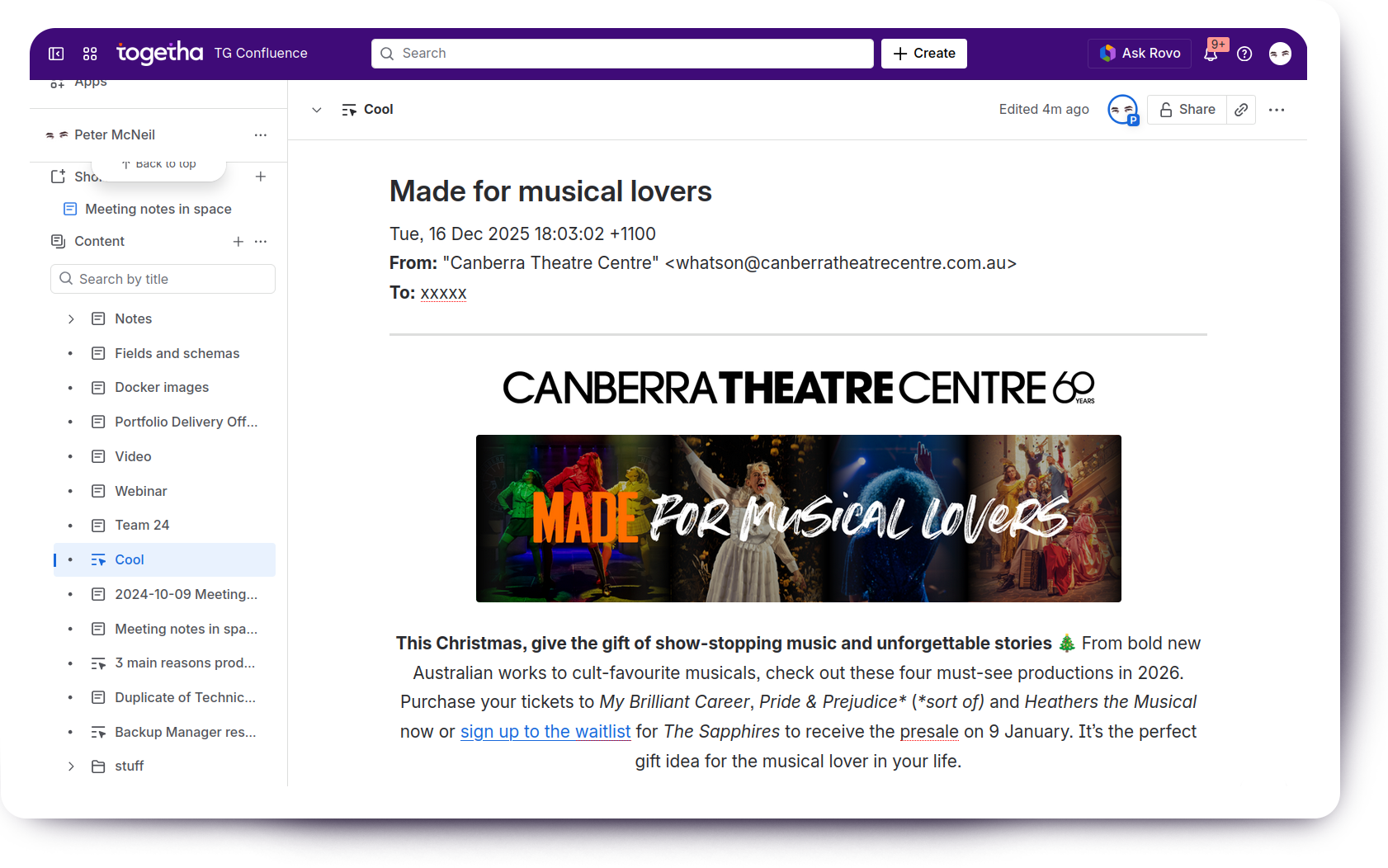Image resolution: width=1388 pixels, height=868 pixels.
Task: Open Content section more options ellipsis
Action: pyautogui.click(x=261, y=241)
